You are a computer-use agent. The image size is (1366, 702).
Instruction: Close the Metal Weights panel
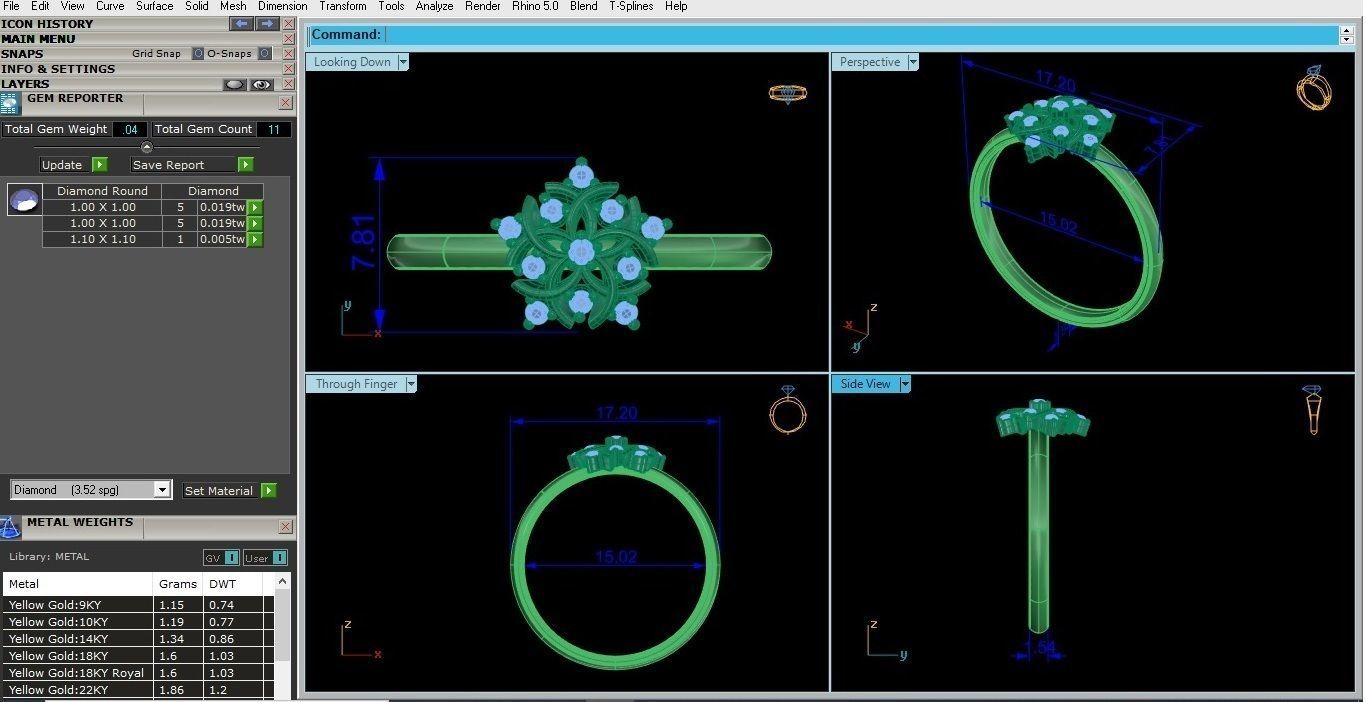tap(286, 527)
